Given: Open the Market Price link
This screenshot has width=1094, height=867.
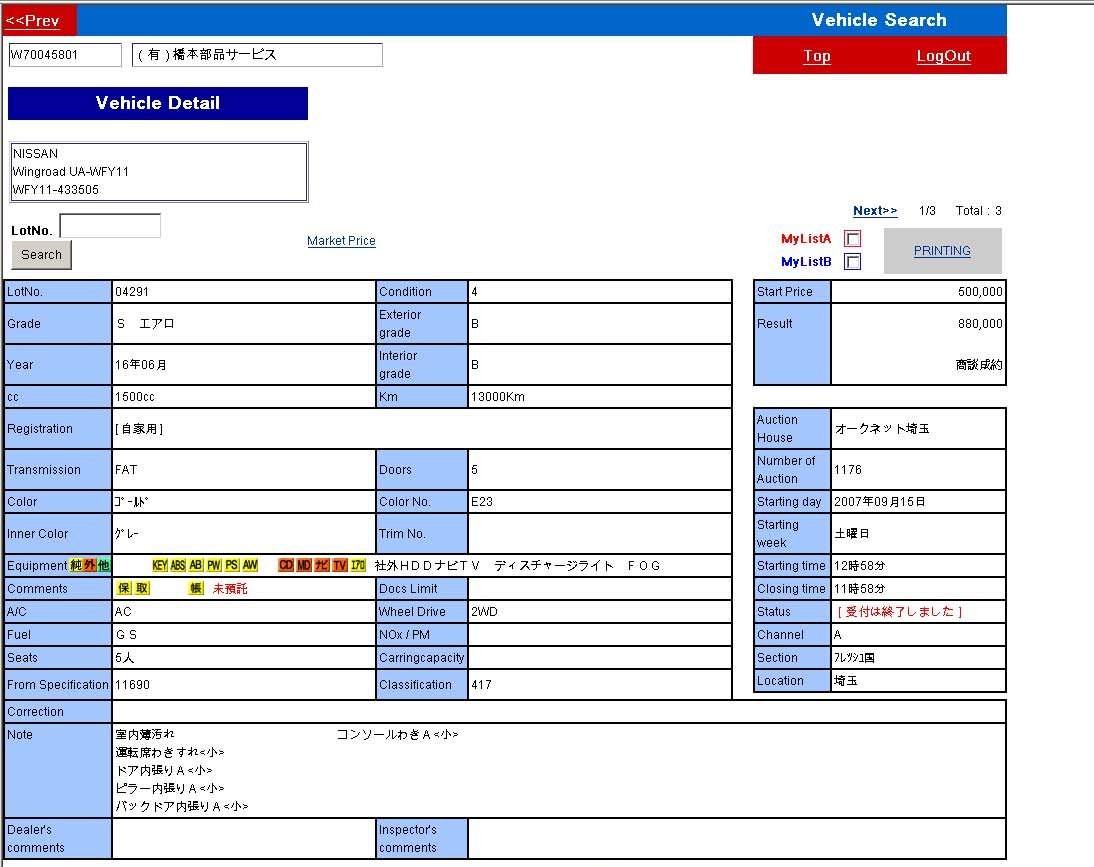Looking at the screenshot, I should [341, 241].
